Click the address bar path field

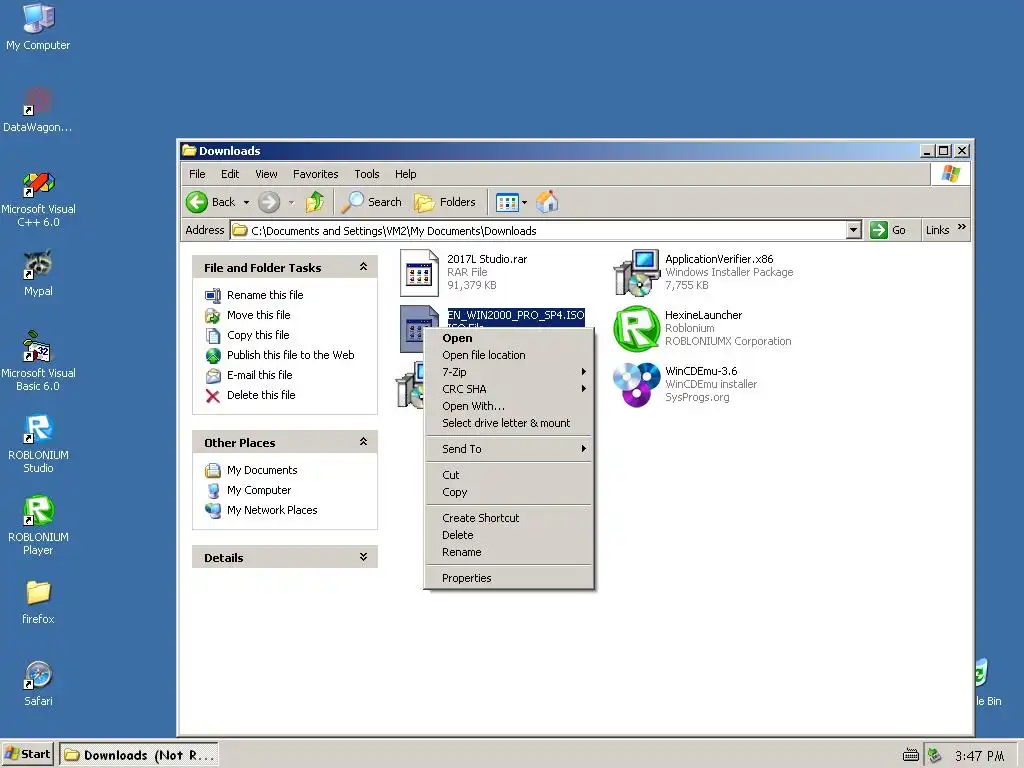coord(538,231)
